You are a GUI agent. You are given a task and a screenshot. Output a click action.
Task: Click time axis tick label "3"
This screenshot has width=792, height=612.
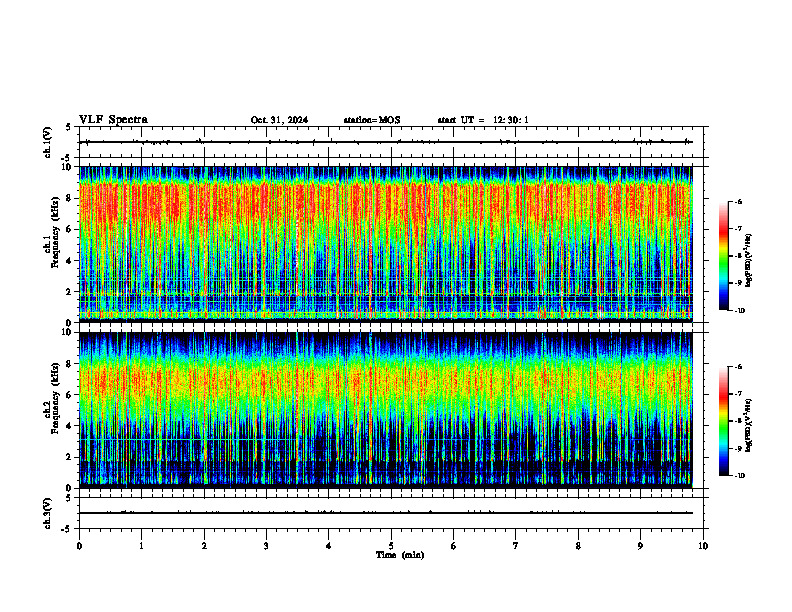click(266, 546)
